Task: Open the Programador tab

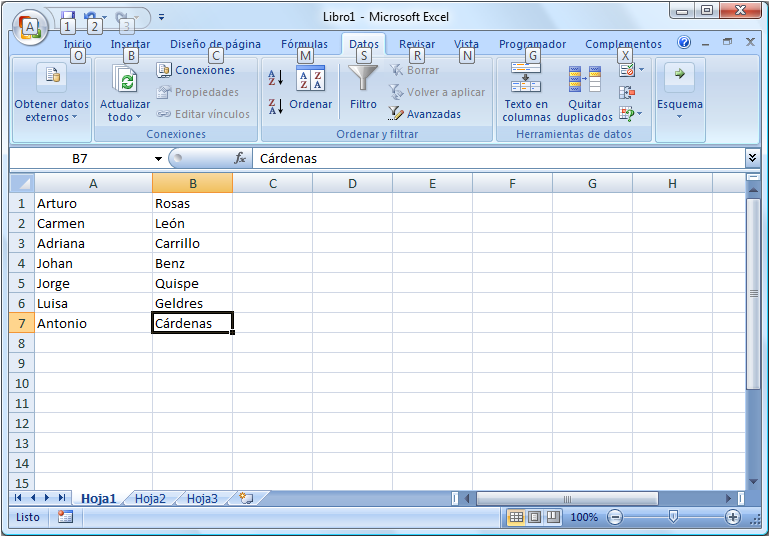Action: click(x=532, y=44)
